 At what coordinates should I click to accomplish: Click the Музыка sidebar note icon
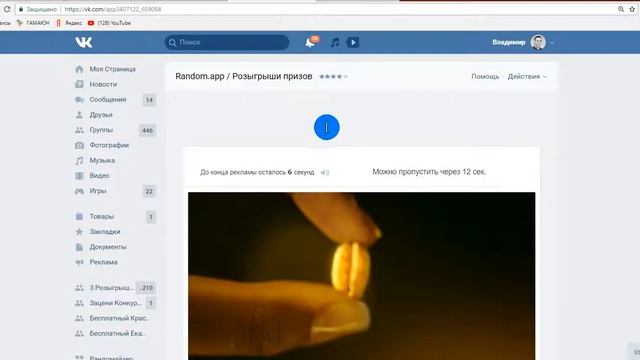coord(79,160)
